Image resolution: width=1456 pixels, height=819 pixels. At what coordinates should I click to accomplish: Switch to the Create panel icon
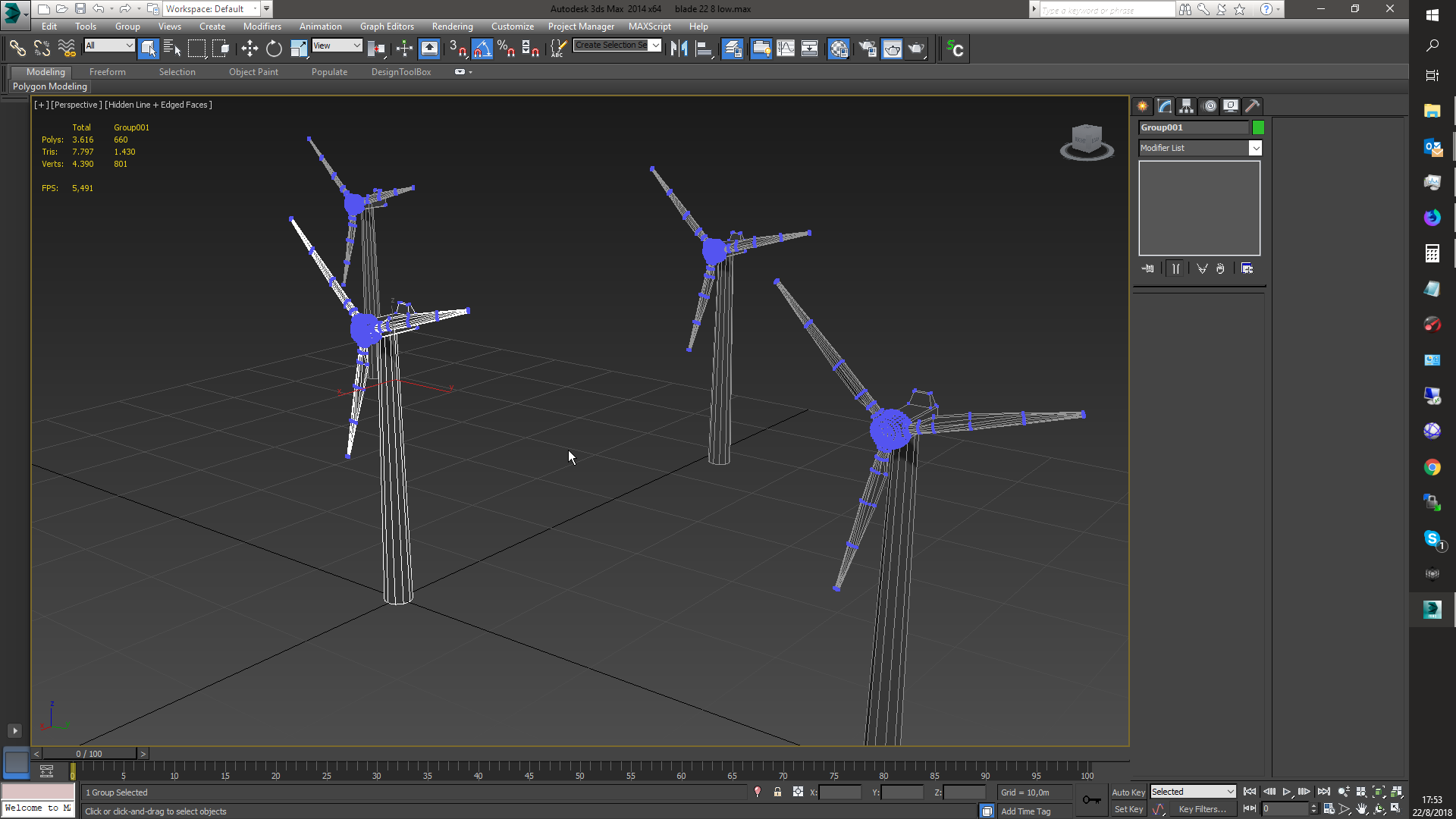point(1143,106)
